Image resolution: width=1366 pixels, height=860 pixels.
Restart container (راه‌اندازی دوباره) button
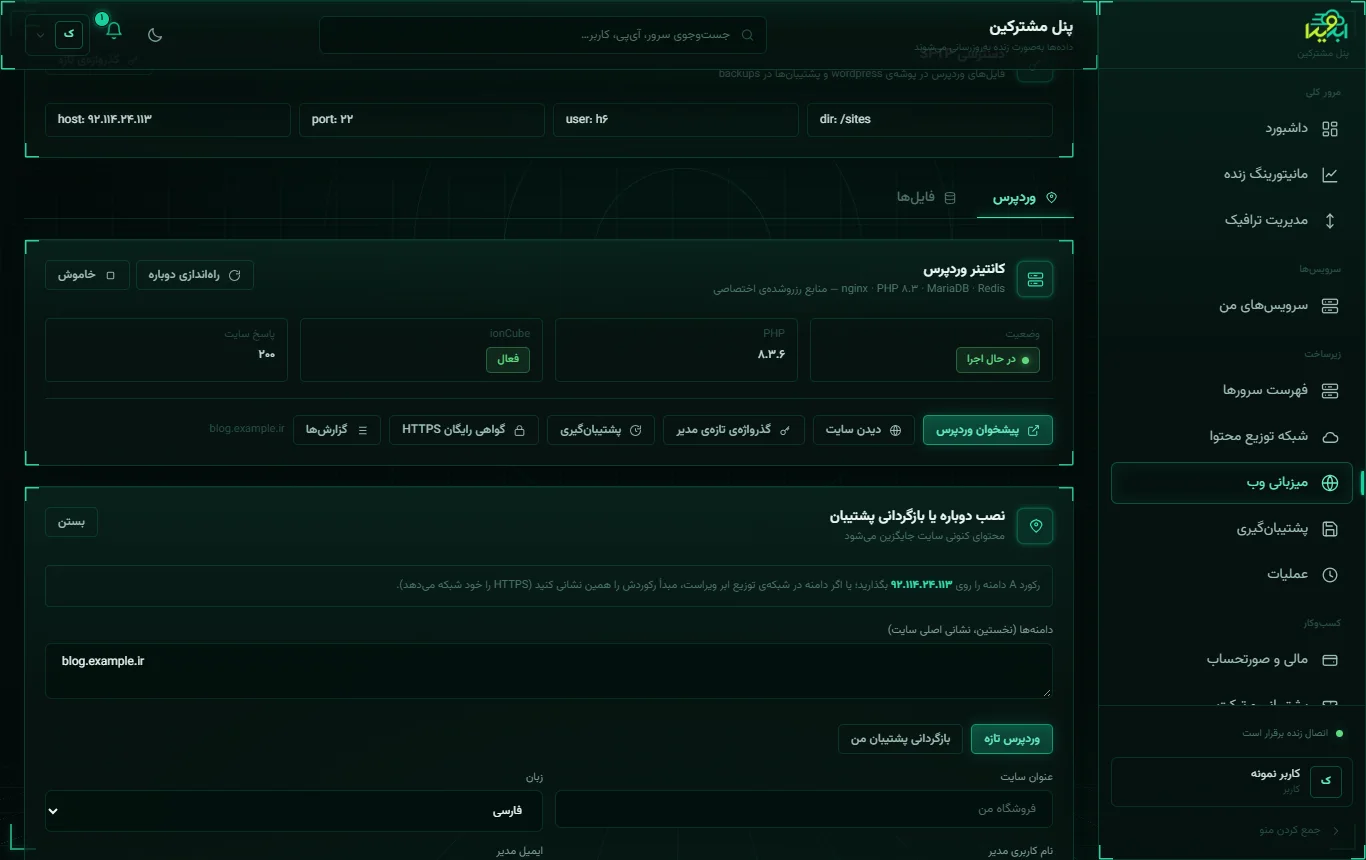coord(194,275)
